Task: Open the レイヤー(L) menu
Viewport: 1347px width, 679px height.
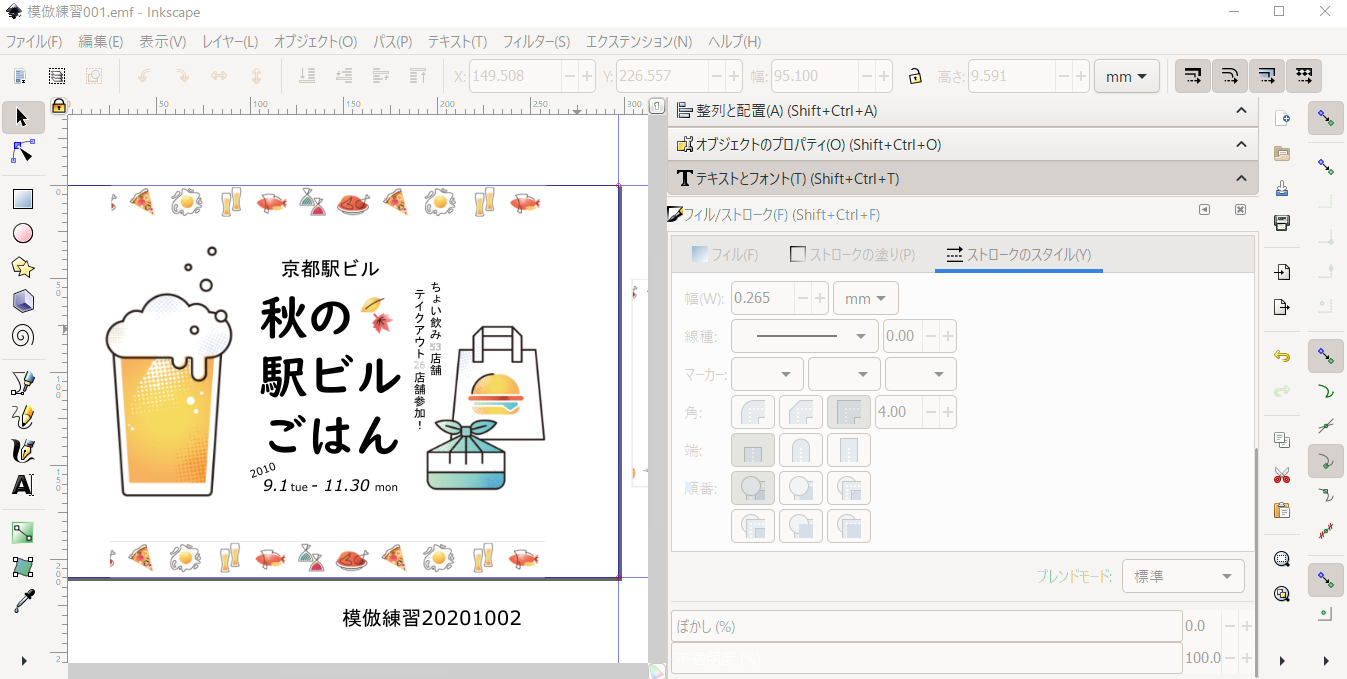Action: 230,42
